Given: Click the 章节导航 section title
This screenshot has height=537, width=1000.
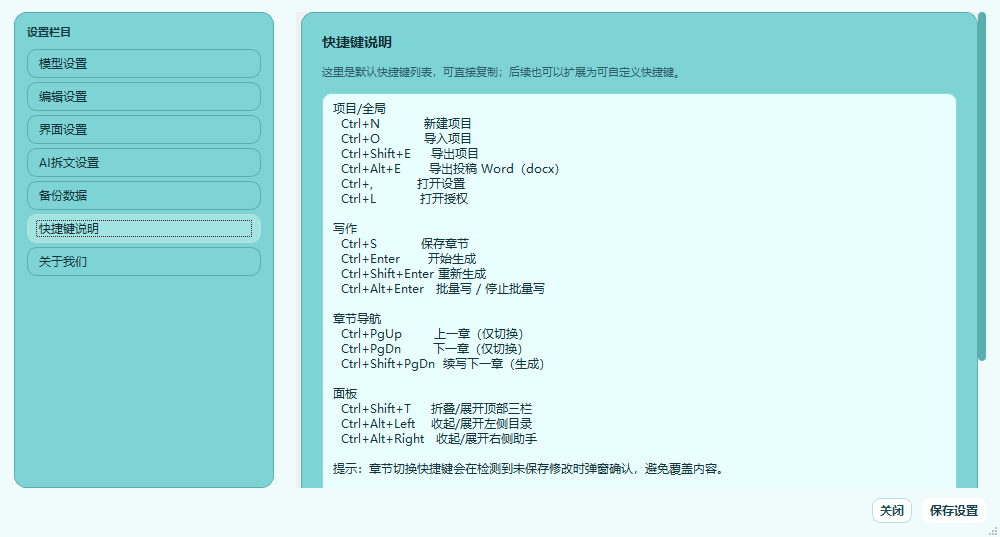Looking at the screenshot, I should point(357,319).
